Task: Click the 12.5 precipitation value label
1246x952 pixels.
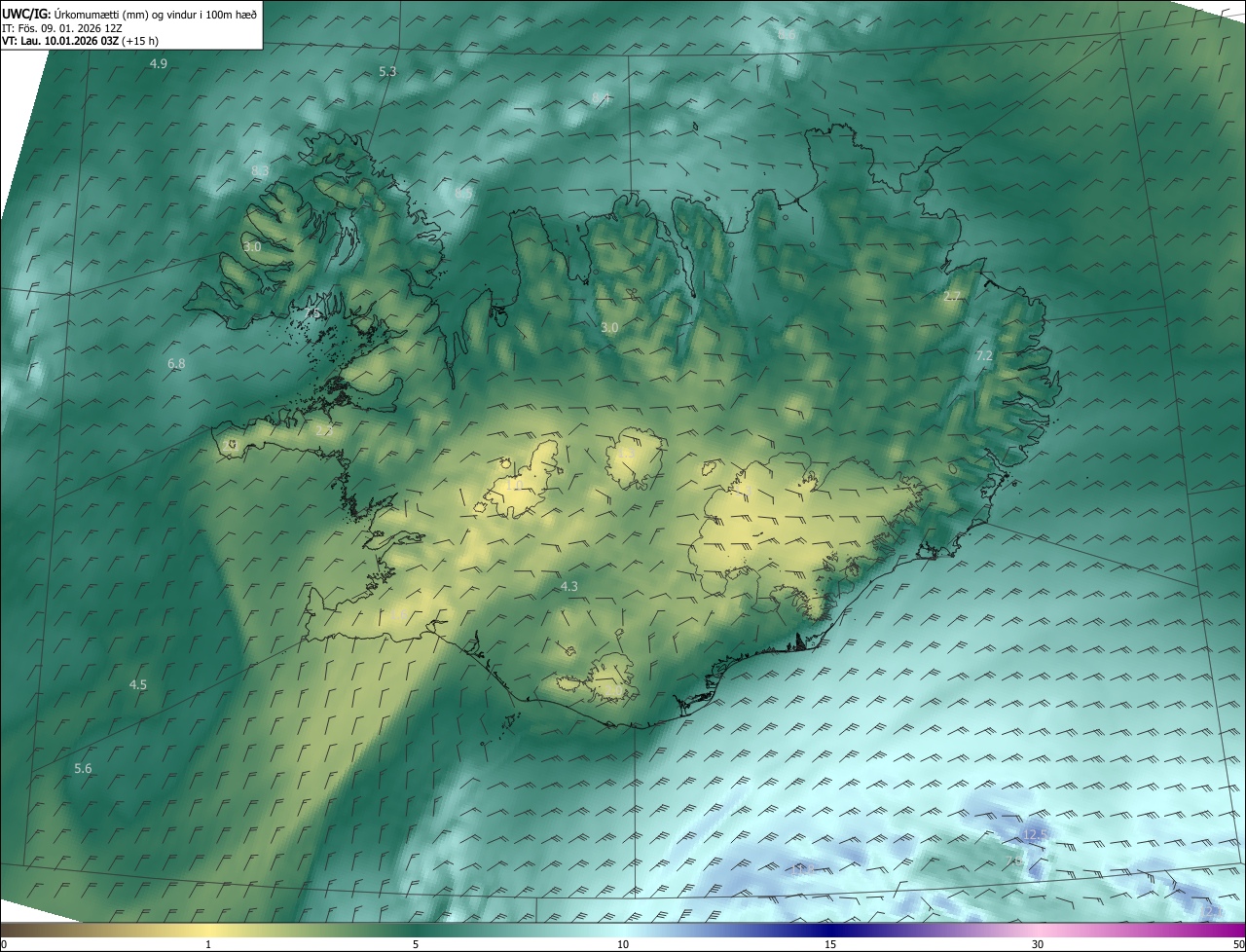Action: 1035,835
